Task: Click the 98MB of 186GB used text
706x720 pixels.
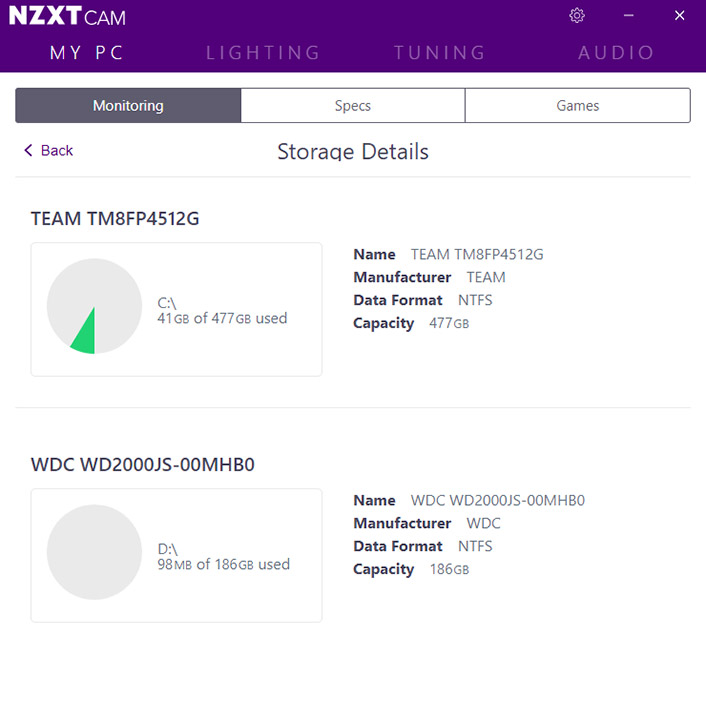Action: (224, 564)
